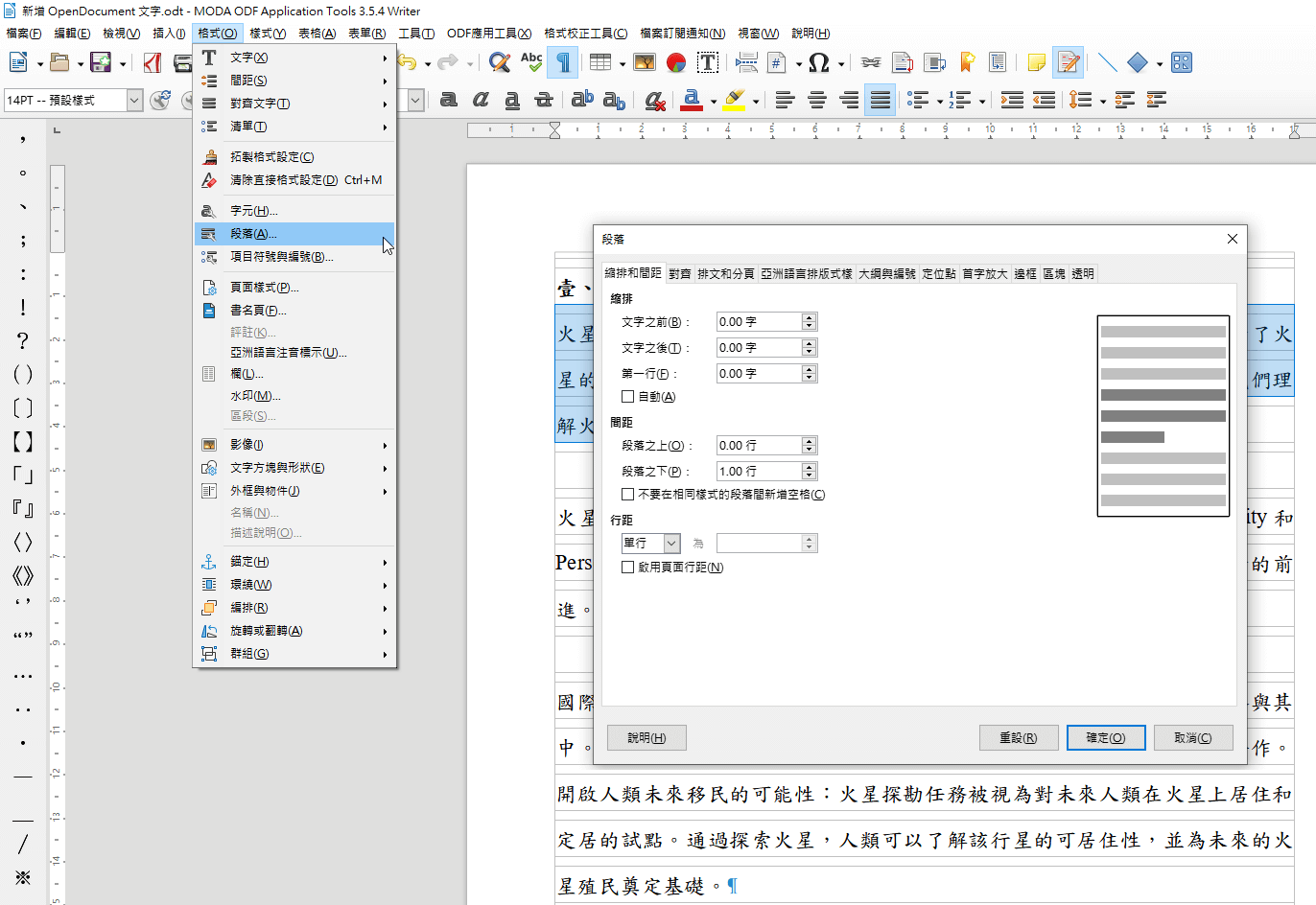Enable 啟用頁面行距 checkbox
Viewport: 1316px width, 905px height.
[628, 568]
